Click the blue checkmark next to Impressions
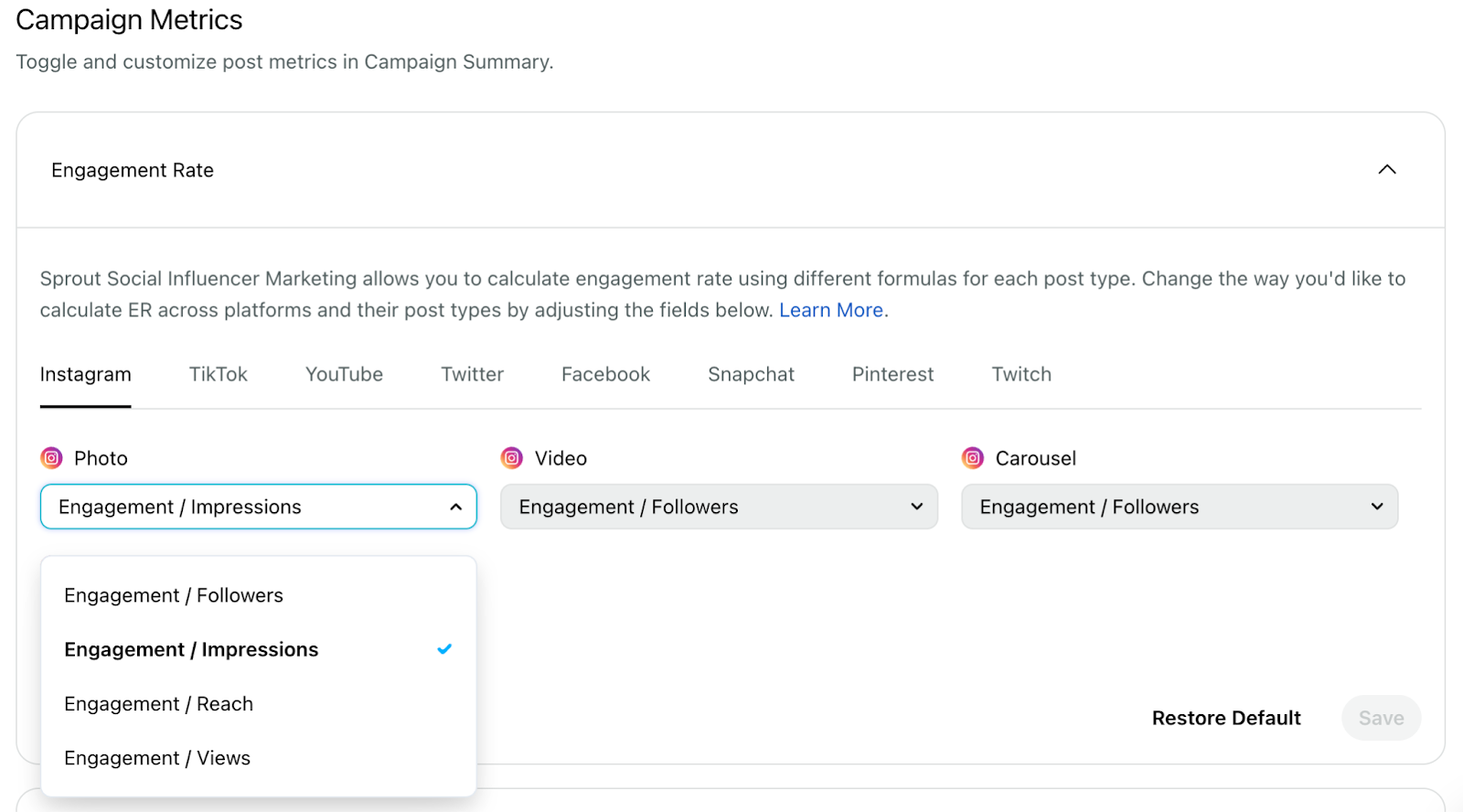1463x812 pixels. tap(444, 649)
